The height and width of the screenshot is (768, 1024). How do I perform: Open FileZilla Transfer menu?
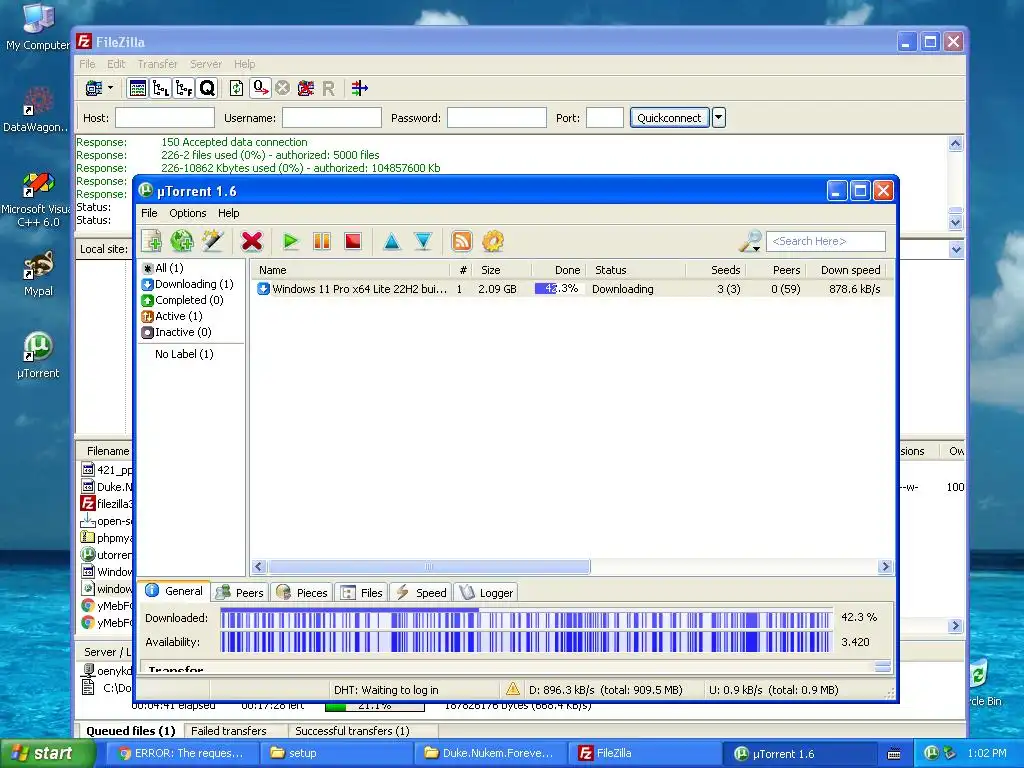click(x=157, y=64)
